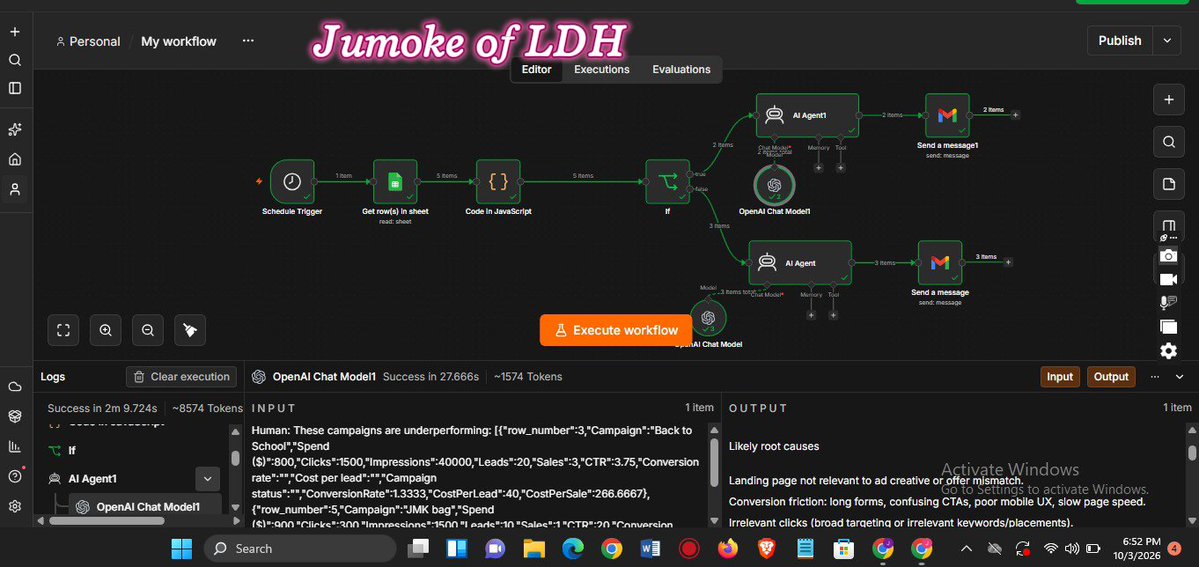Zoom in on the workflow canvas
1199x567 pixels.
click(x=106, y=330)
